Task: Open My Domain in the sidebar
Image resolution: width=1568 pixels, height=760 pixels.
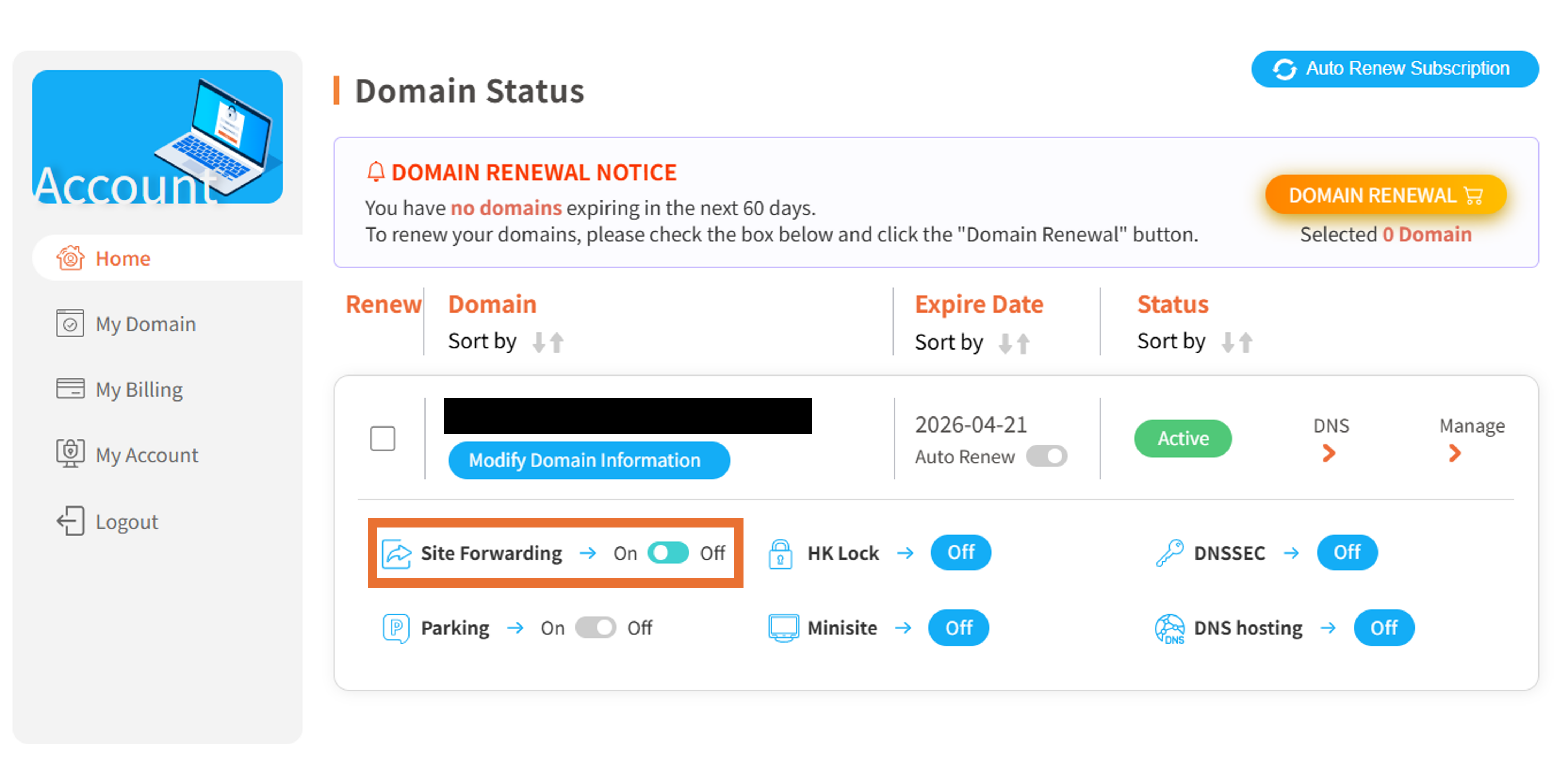Action: 145,324
